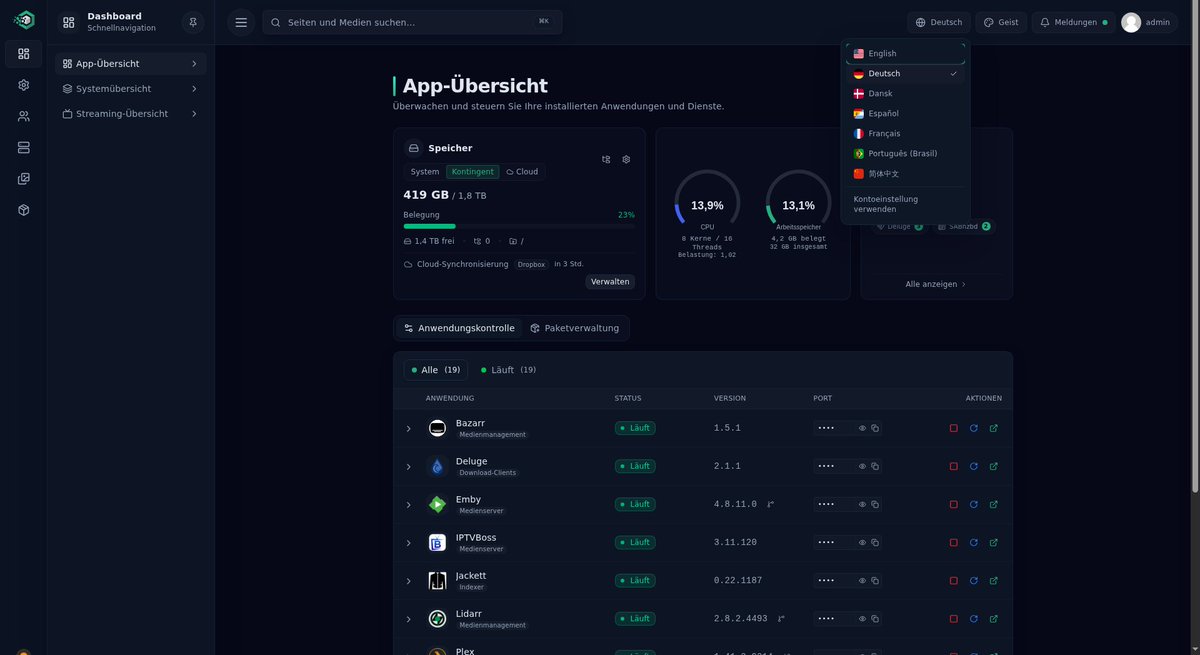Toggle the hamburger menu button
The height and width of the screenshot is (655, 1200).
pos(241,22)
